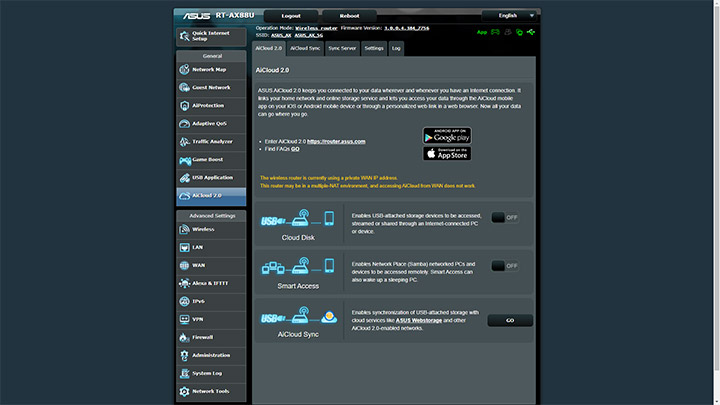Open IPv6 settings page
This screenshot has width=720, height=405.
click(211, 302)
